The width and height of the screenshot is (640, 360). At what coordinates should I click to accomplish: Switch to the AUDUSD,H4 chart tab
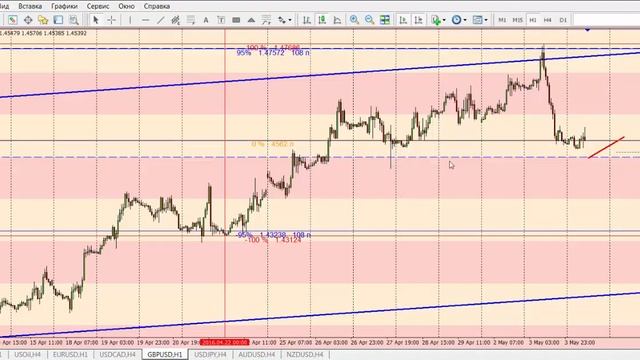[256, 355]
